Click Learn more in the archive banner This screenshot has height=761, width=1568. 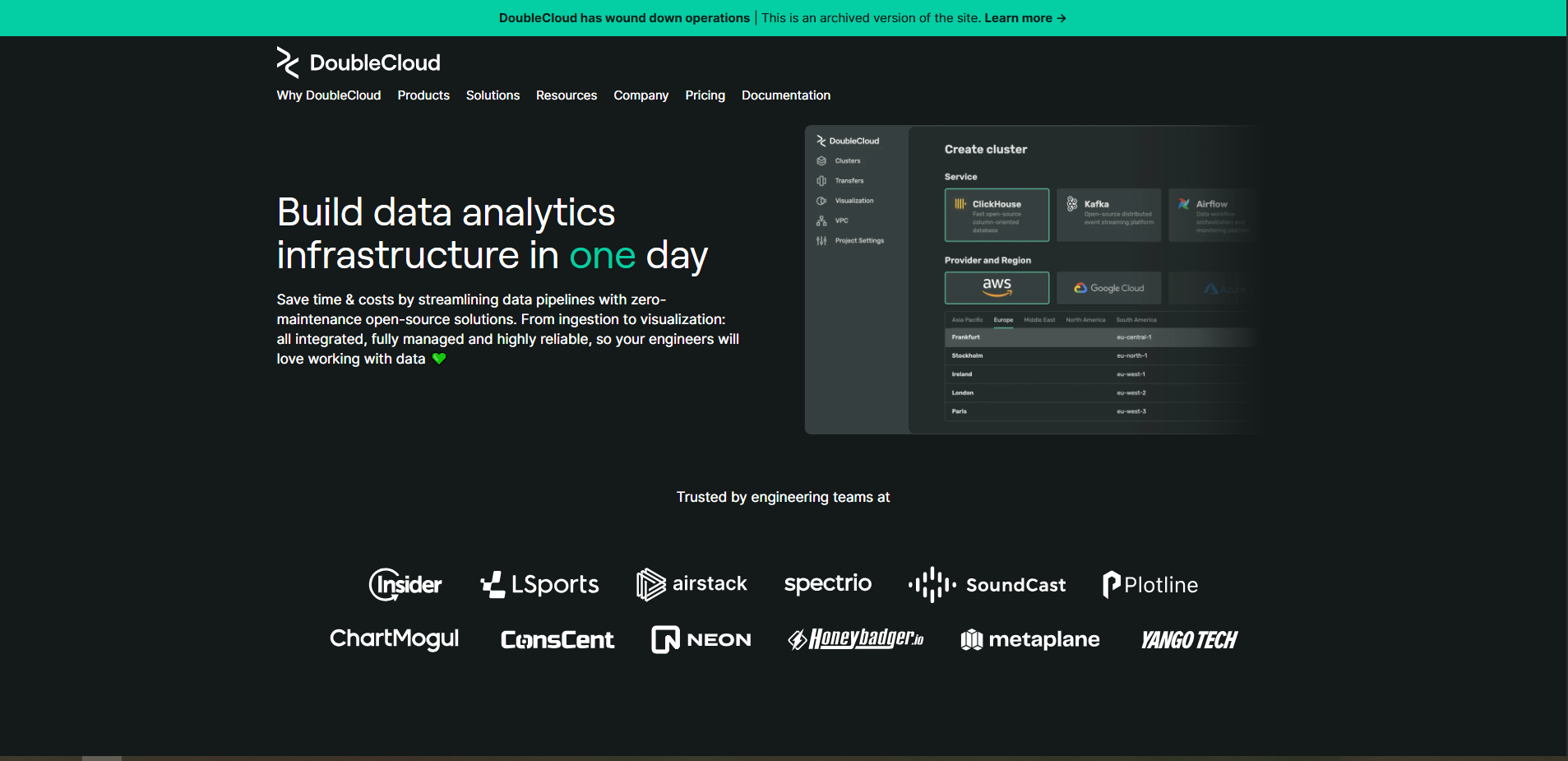(x=1025, y=18)
